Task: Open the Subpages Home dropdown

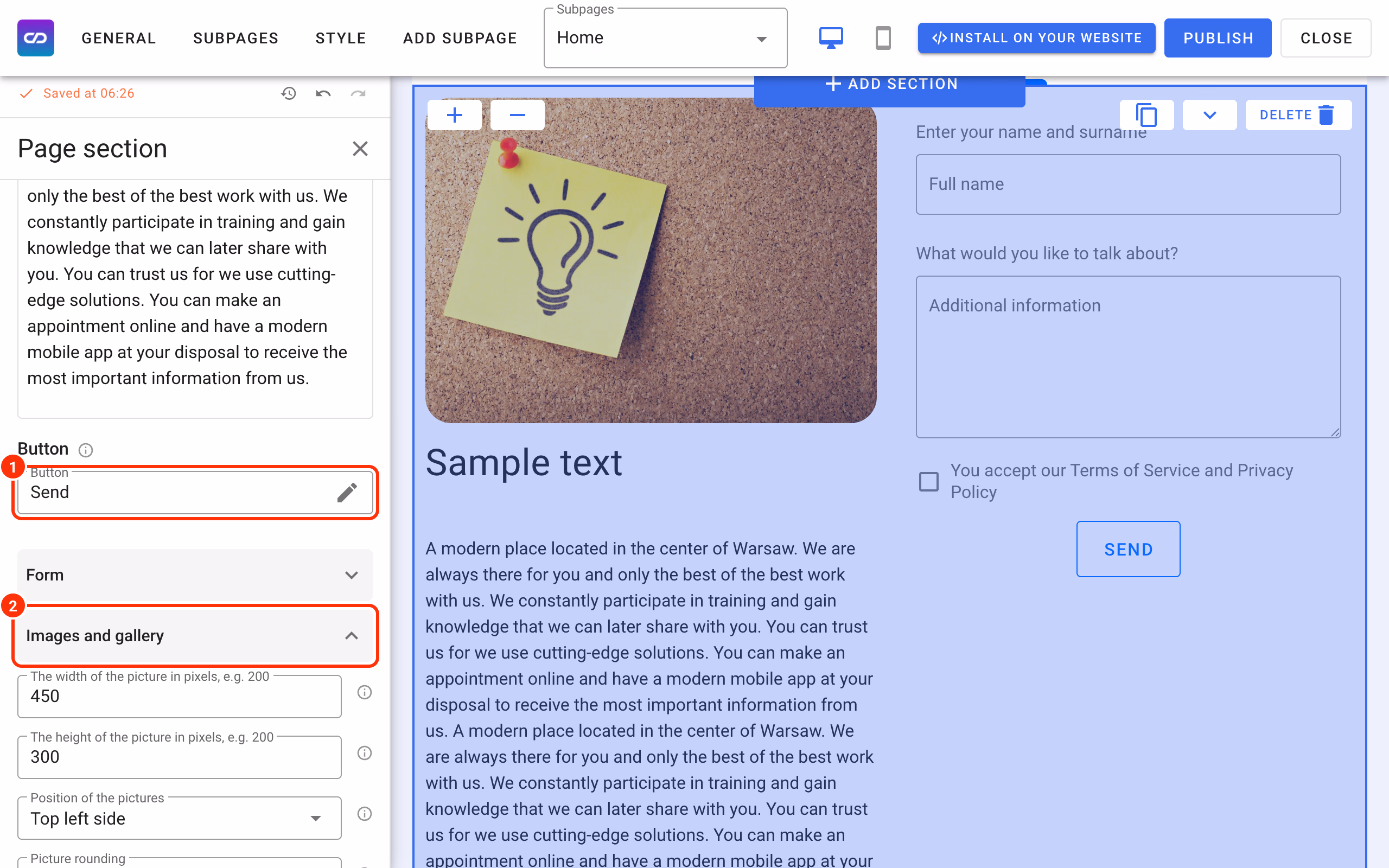Action: [x=665, y=39]
